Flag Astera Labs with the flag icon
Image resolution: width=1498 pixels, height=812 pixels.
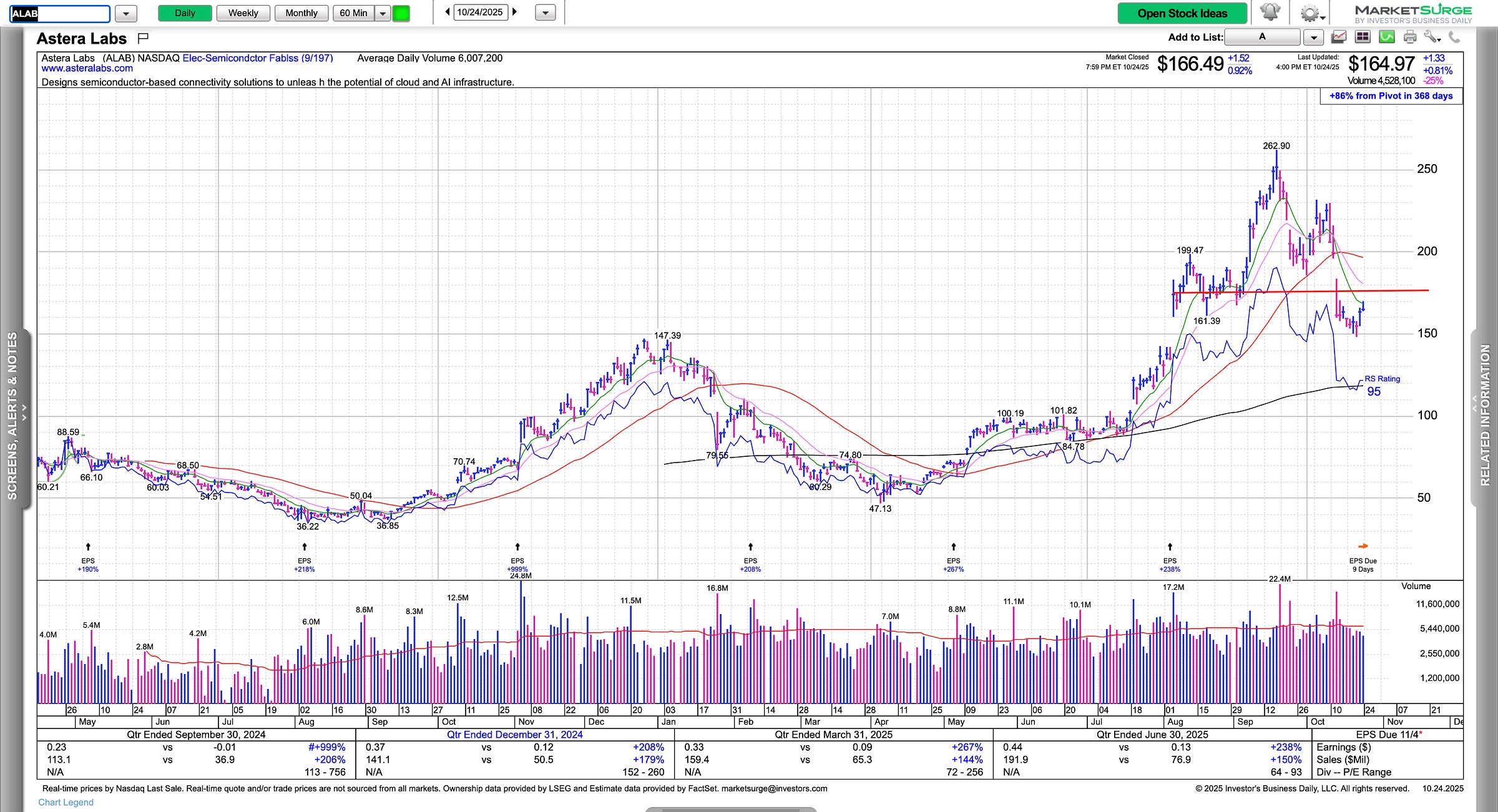pos(143,39)
